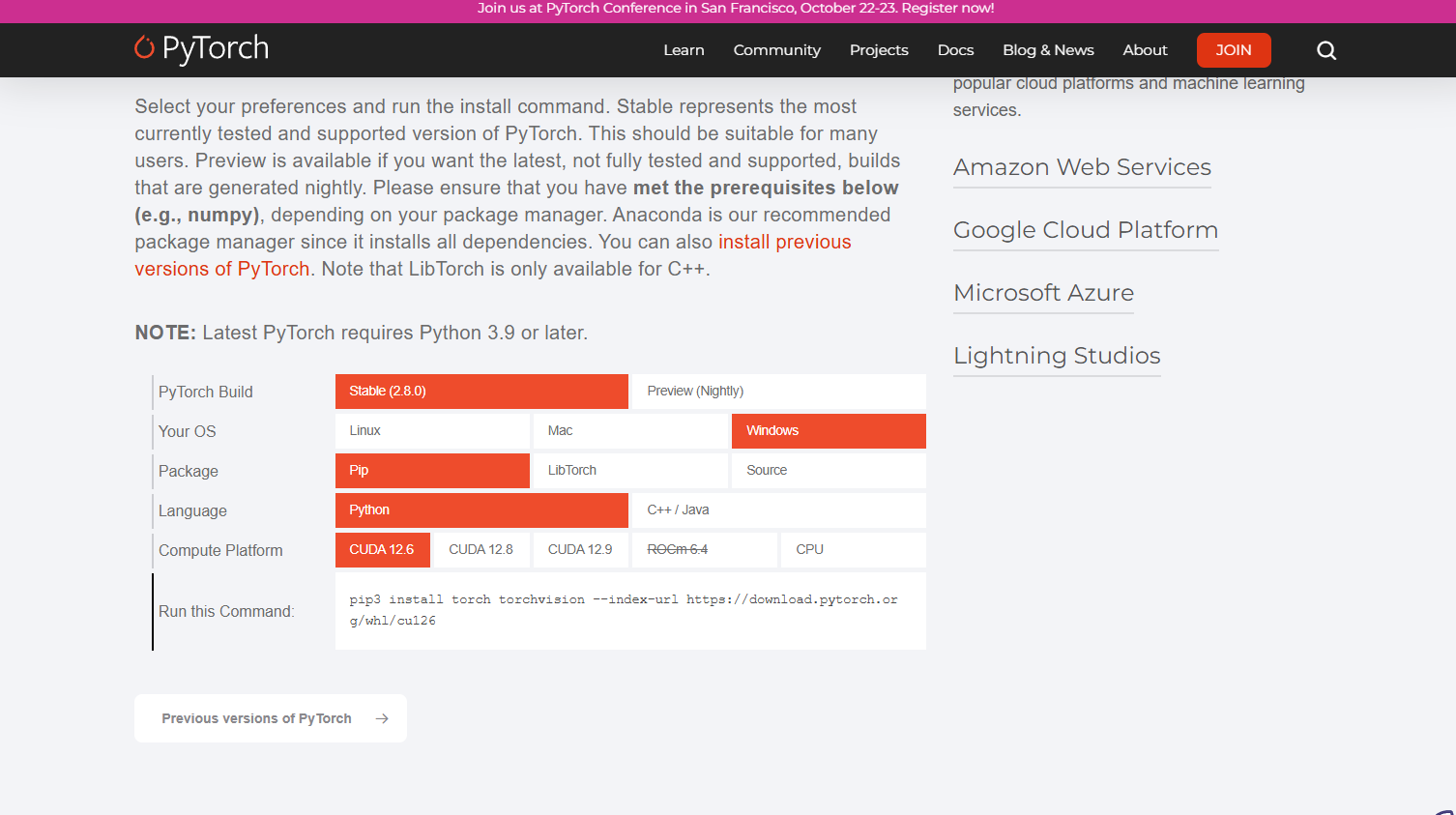Select CUDA 12.9 compute platform
Image resolution: width=1456 pixels, height=815 pixels.
tap(581, 550)
